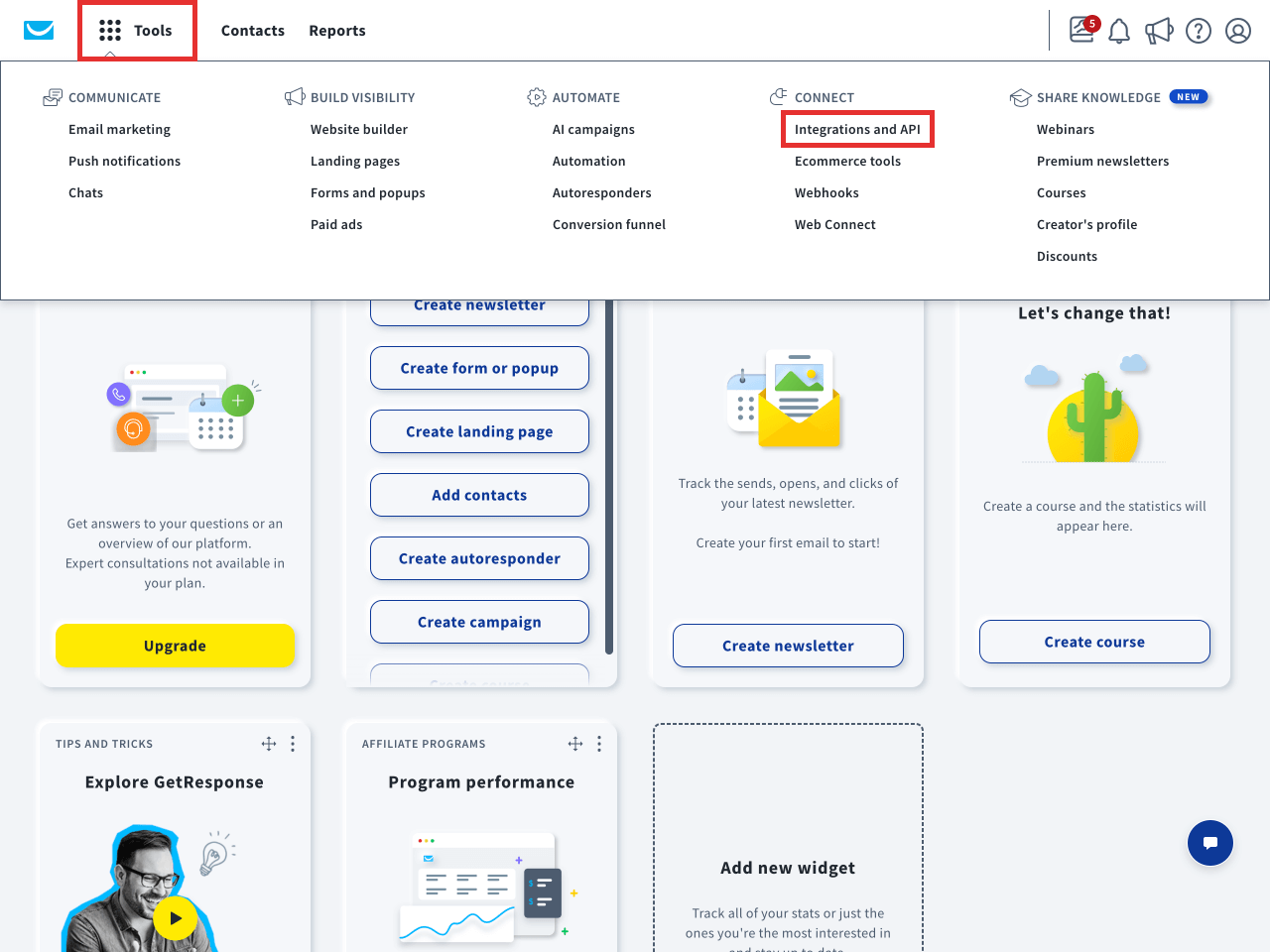Click move handle on Tips and Tricks widget
Image resolution: width=1270 pixels, height=952 pixels.
pyautogui.click(x=269, y=744)
